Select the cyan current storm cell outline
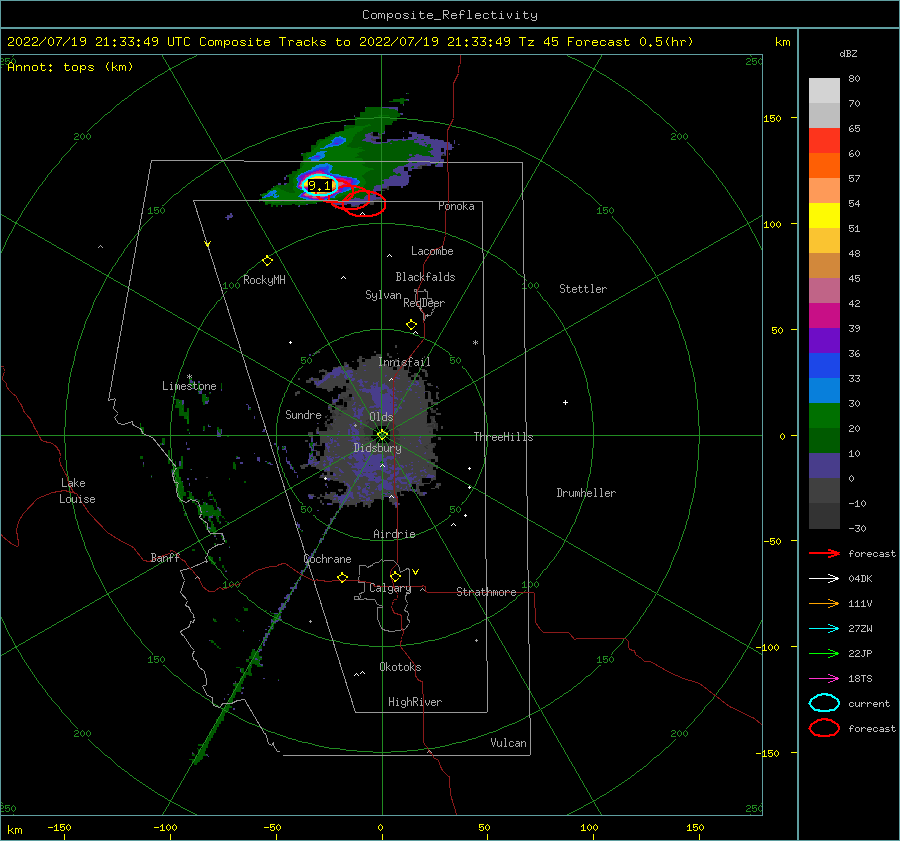This screenshot has width=900, height=841. pos(319,185)
